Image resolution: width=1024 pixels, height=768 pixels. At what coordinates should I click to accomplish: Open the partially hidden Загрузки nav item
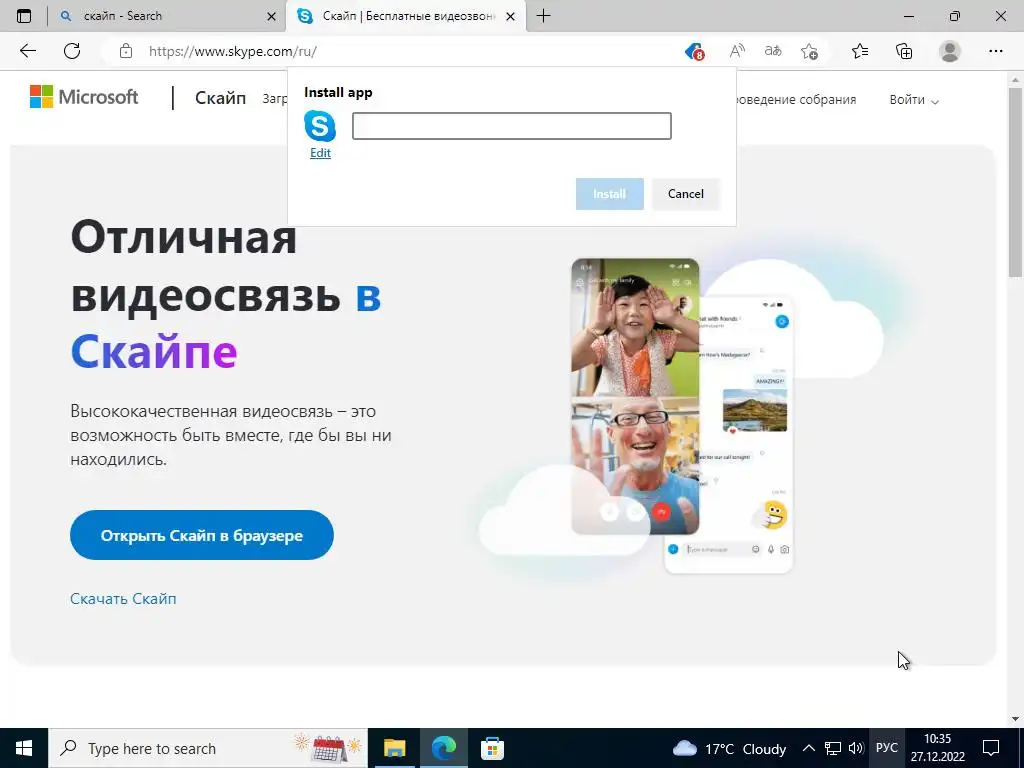pyautogui.click(x=275, y=99)
